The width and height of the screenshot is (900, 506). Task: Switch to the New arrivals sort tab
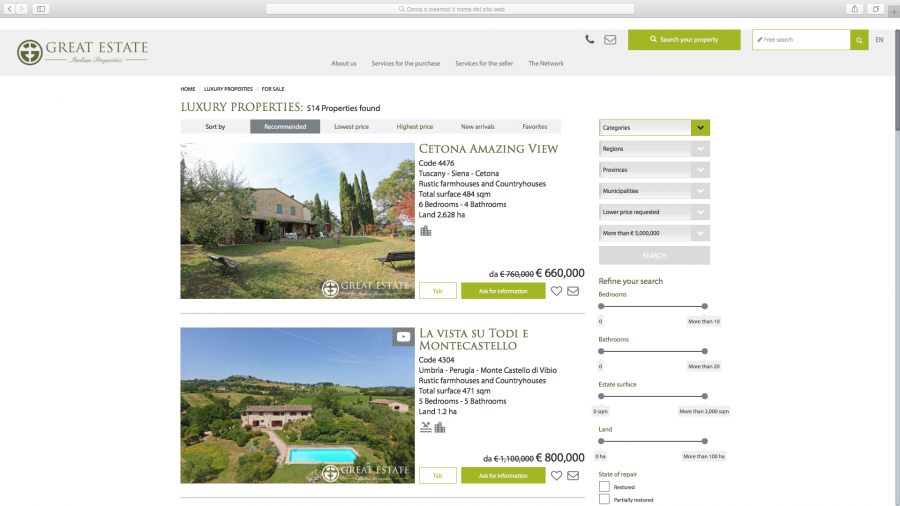478,126
